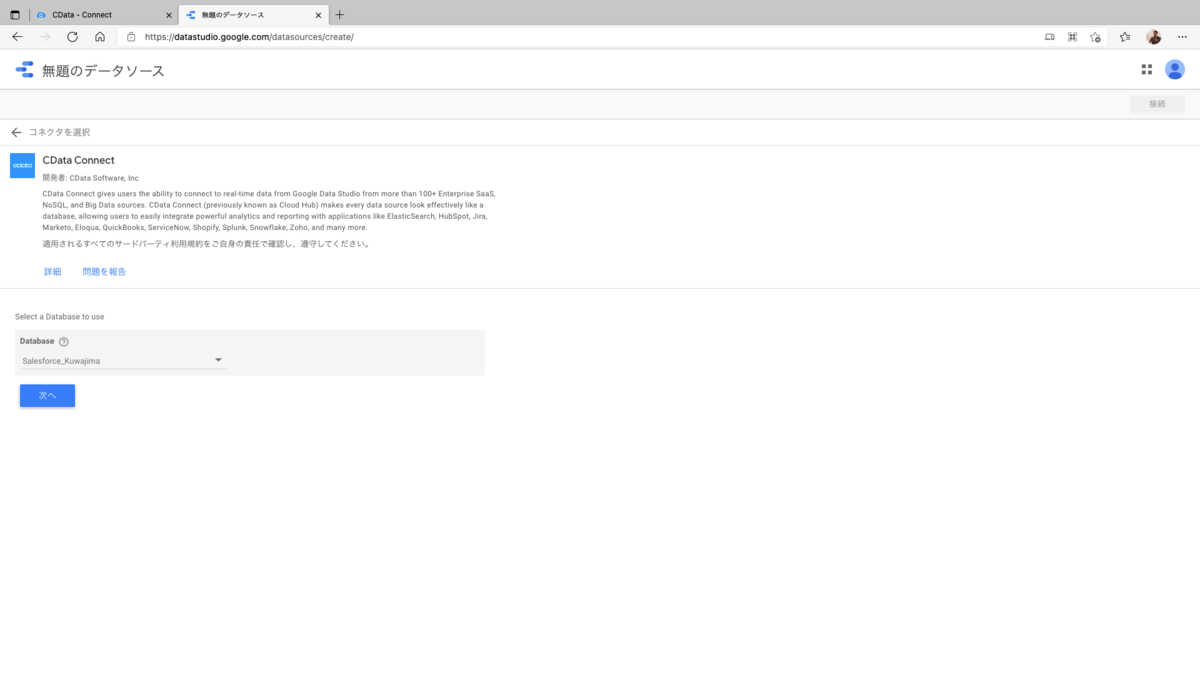Open the cast to device icon
1200x675 pixels.
tap(1049, 37)
